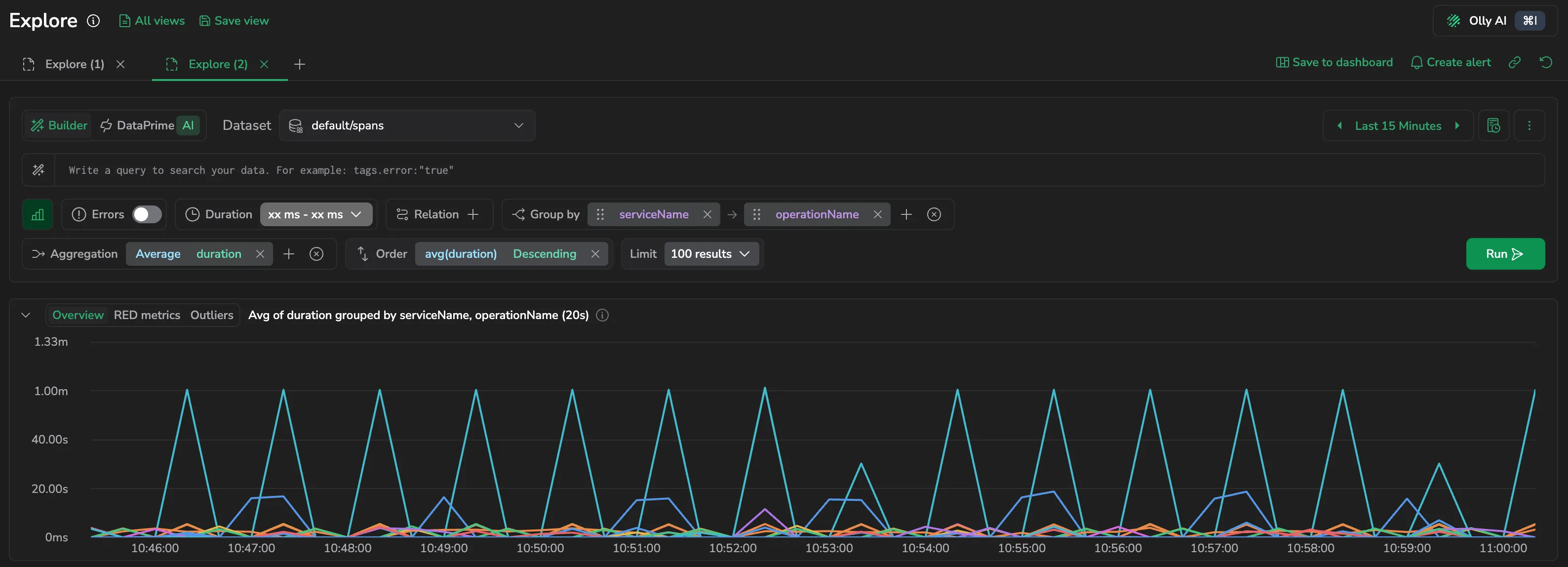Select the Explore (2) tab
The width and height of the screenshot is (1568, 567).
(x=218, y=64)
